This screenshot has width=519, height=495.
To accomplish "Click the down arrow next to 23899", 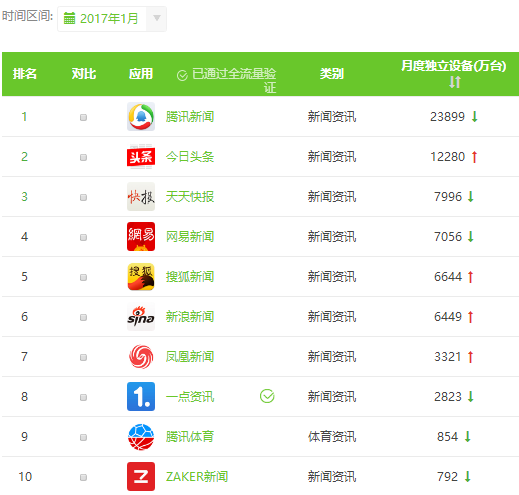I will tap(475, 117).
